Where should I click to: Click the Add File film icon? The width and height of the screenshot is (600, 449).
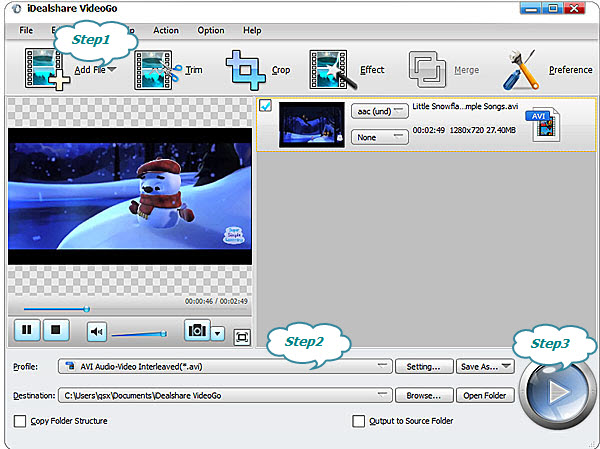(47, 69)
